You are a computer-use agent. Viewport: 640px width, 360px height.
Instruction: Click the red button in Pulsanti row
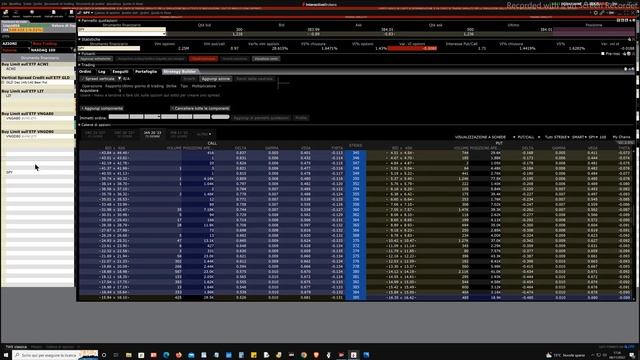pyautogui.click(x=203, y=59)
